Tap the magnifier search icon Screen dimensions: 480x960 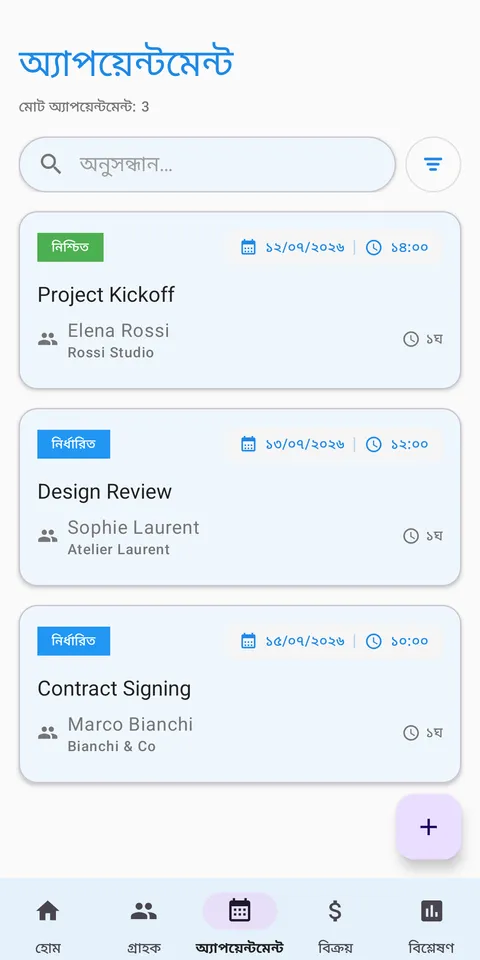(51, 164)
